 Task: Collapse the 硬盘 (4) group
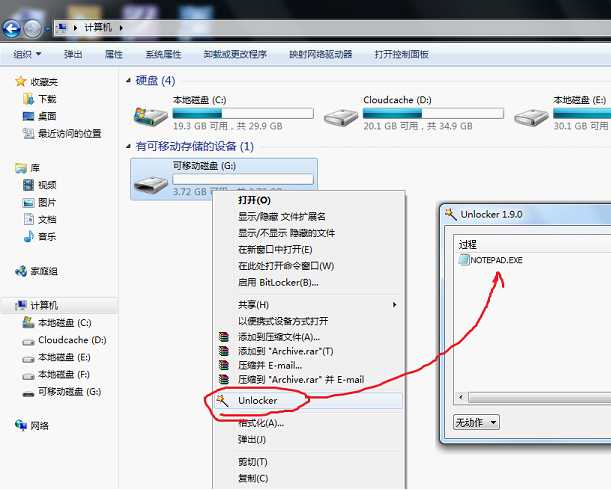tap(128, 80)
